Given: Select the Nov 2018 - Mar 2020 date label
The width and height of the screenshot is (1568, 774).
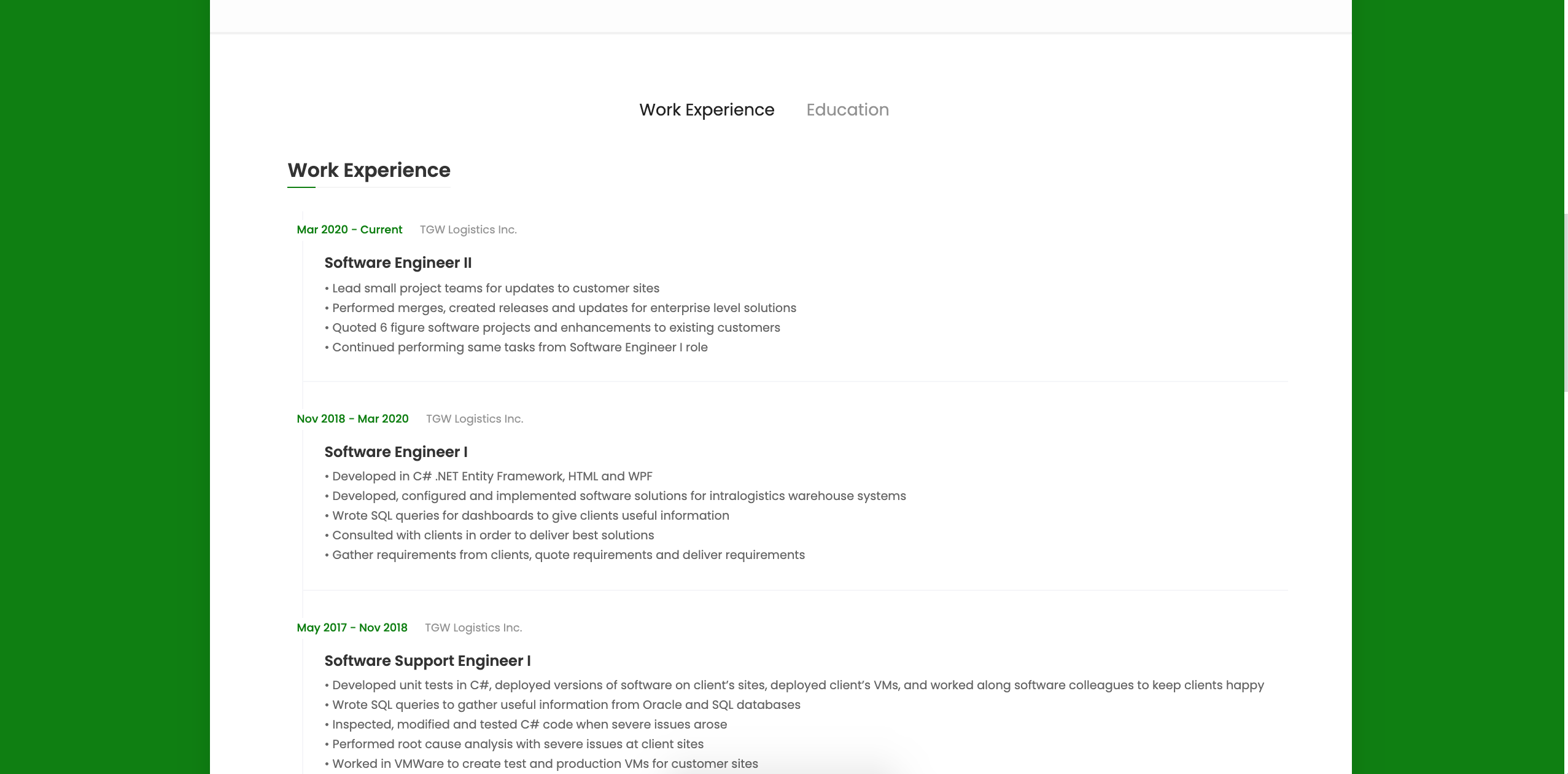Looking at the screenshot, I should (x=352, y=418).
